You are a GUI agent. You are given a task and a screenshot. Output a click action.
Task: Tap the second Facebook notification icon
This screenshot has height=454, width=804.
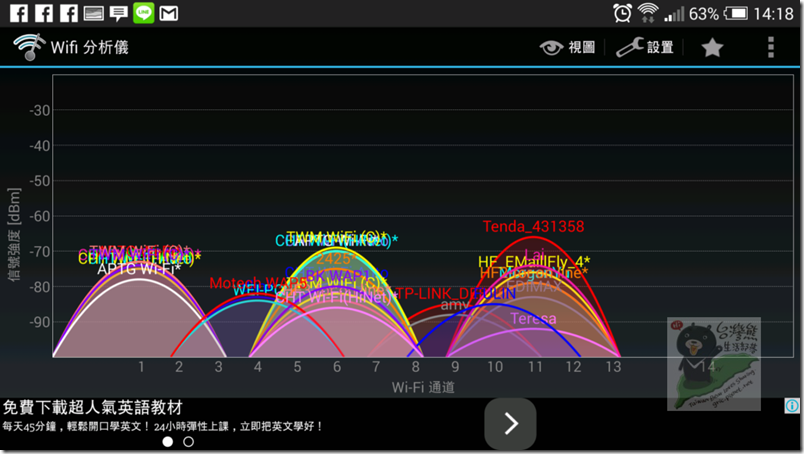pos(44,13)
